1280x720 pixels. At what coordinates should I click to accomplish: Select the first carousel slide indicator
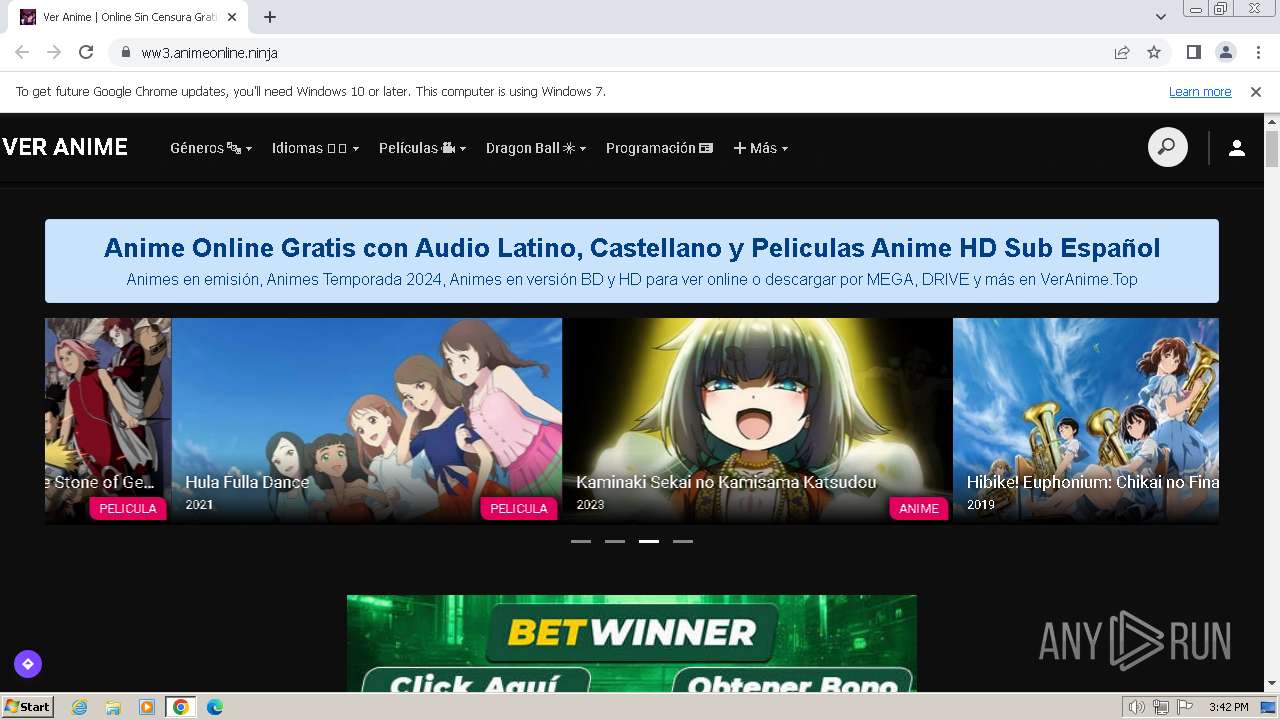[x=581, y=541]
